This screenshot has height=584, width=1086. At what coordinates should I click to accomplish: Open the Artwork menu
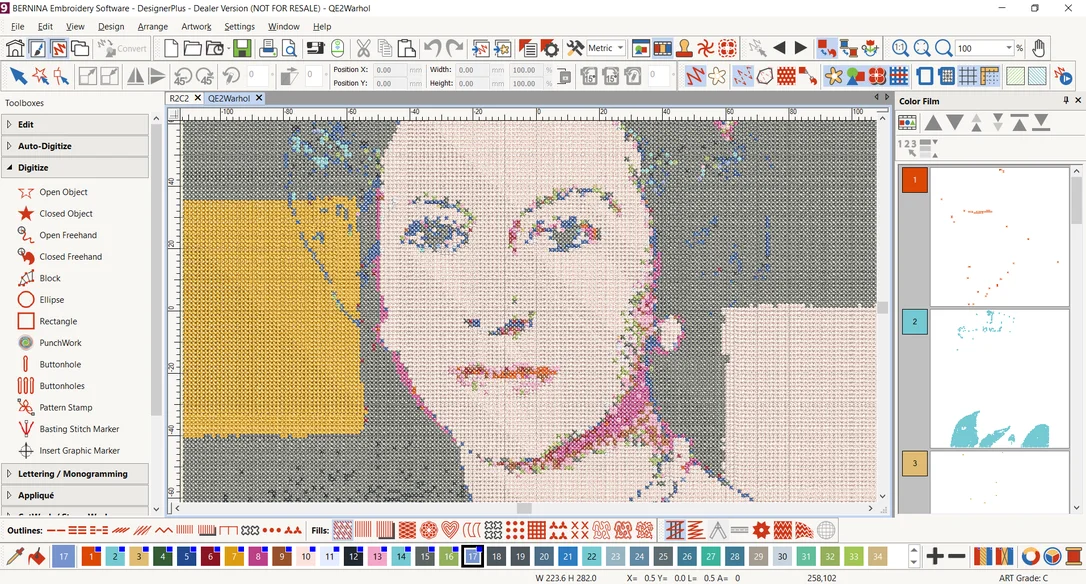196,26
